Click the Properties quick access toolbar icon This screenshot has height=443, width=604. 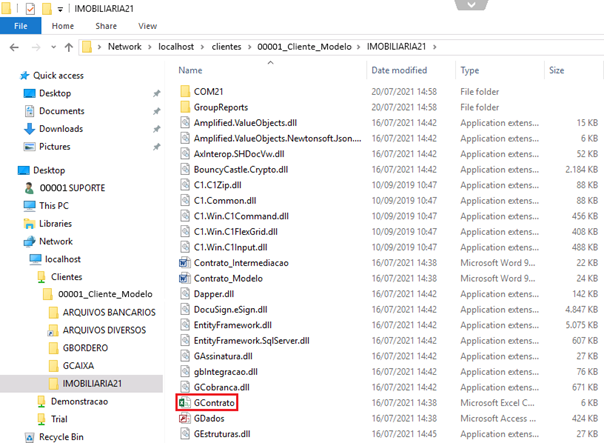pos(30,8)
